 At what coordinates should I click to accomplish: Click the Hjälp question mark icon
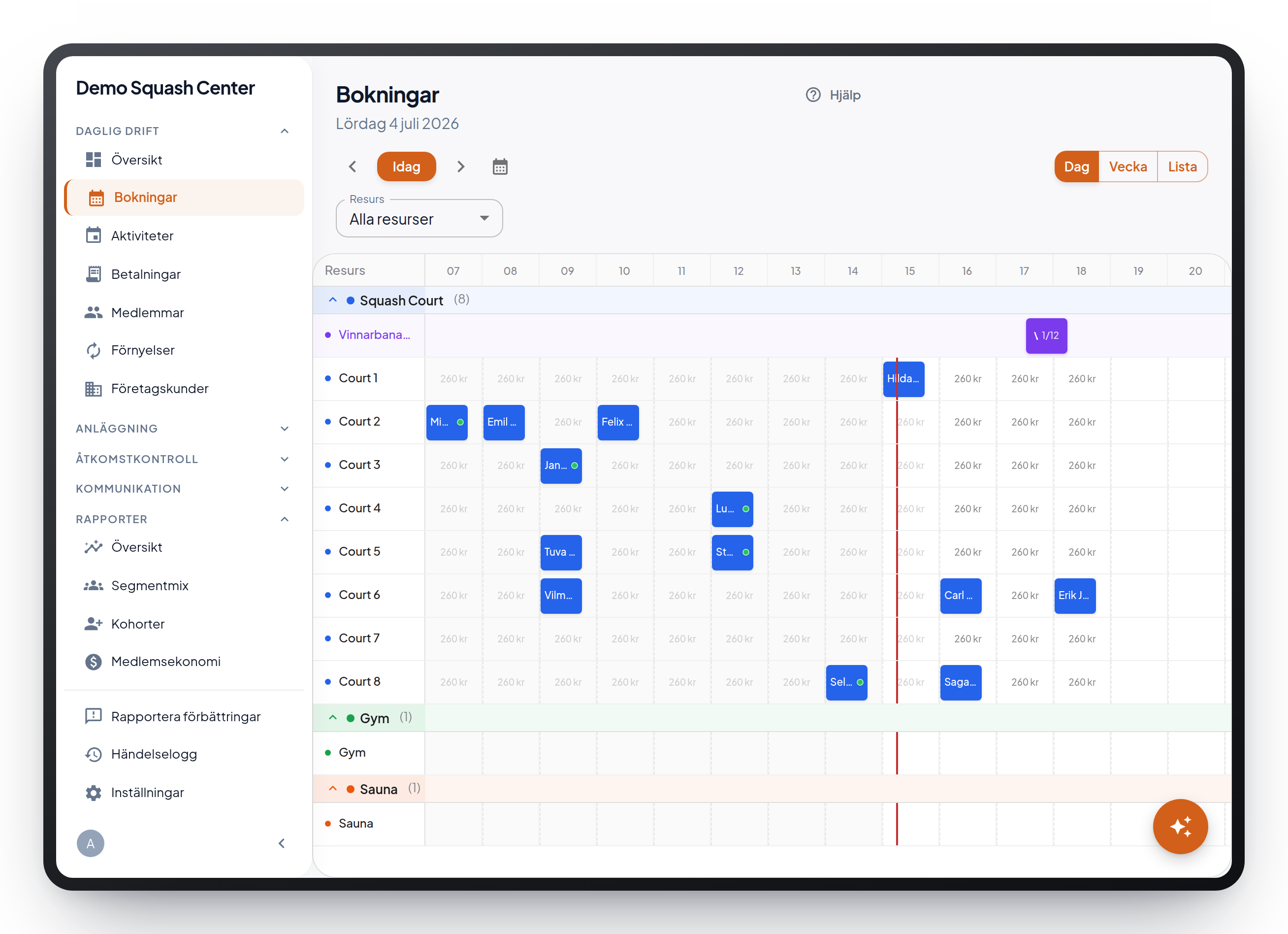813,95
